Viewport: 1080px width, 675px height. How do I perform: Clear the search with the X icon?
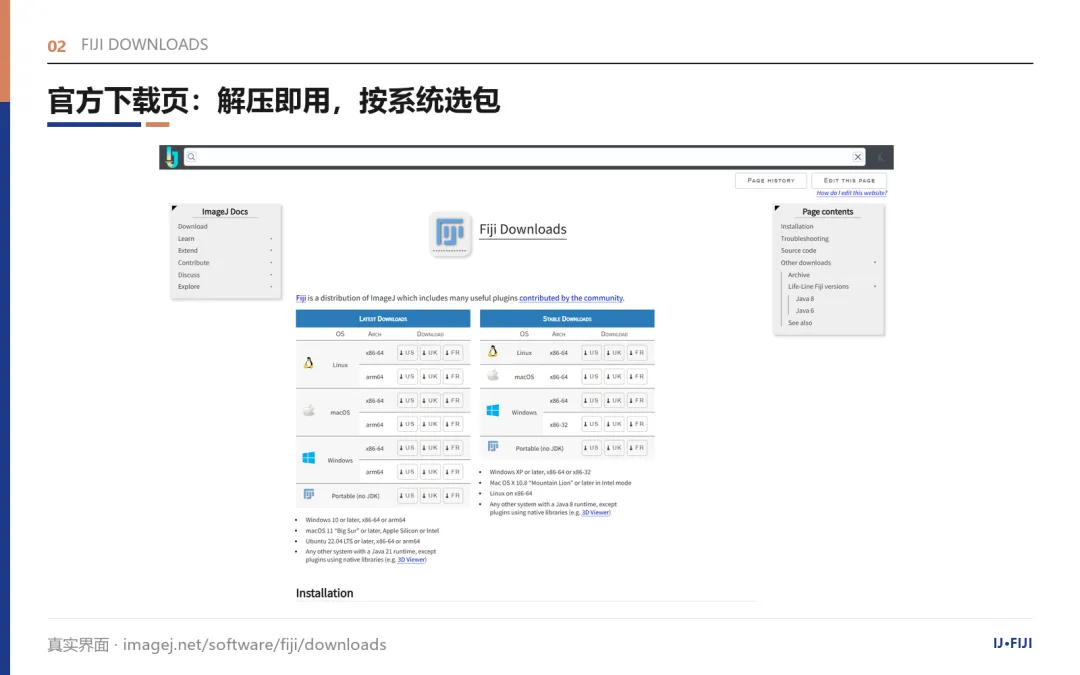point(858,157)
